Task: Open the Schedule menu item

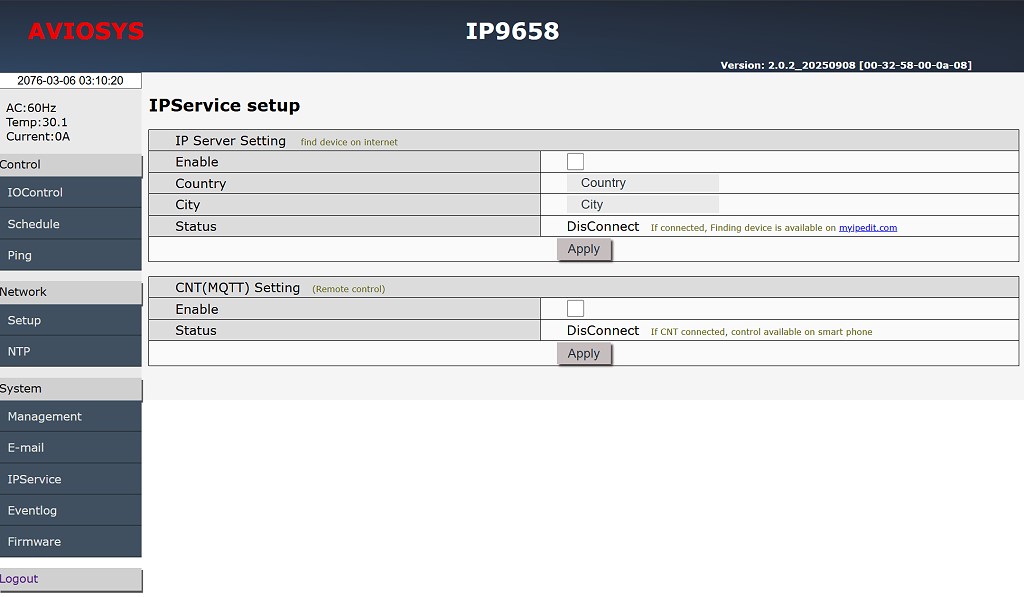Action: (x=70, y=224)
